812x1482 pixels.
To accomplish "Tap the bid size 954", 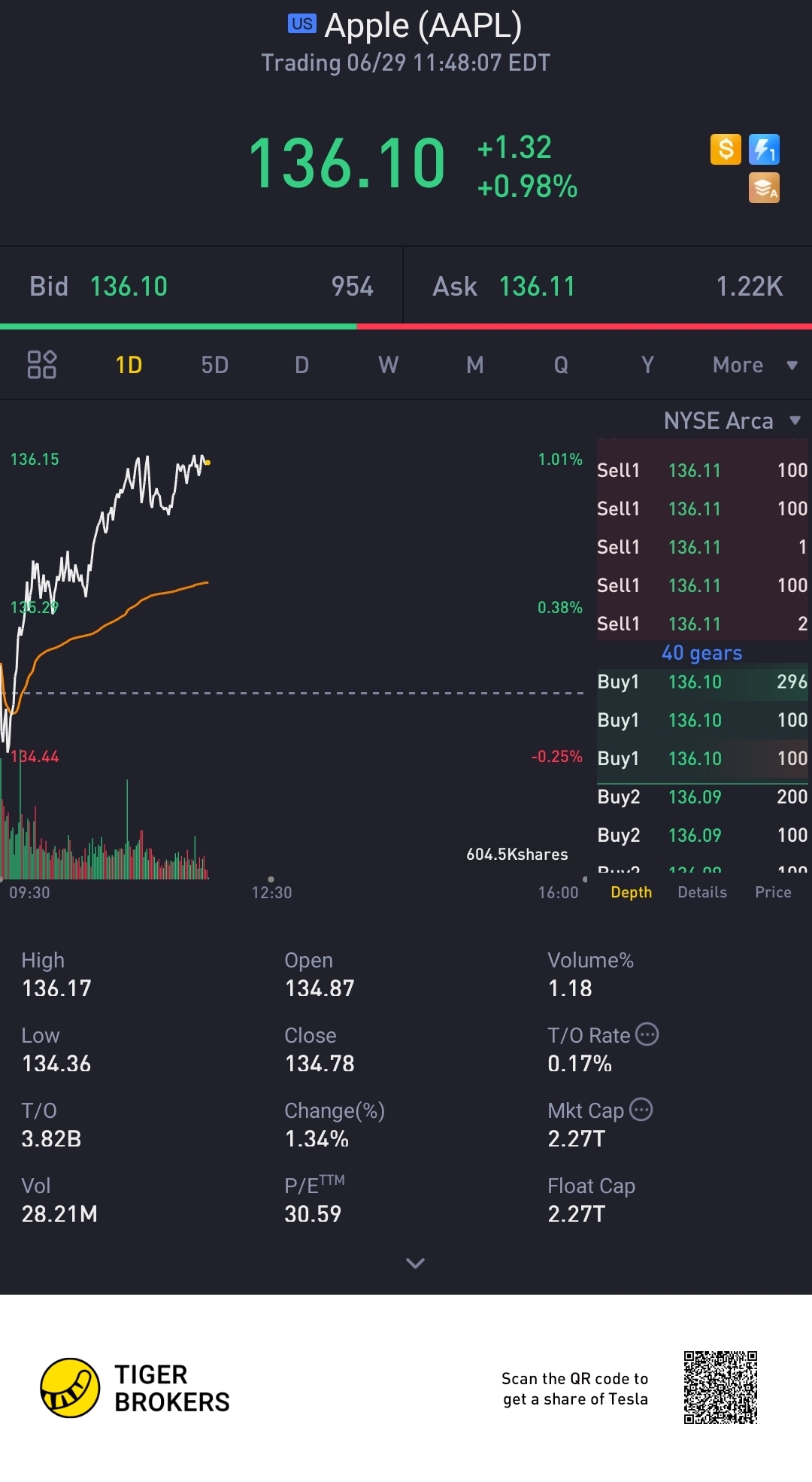I will click(353, 287).
